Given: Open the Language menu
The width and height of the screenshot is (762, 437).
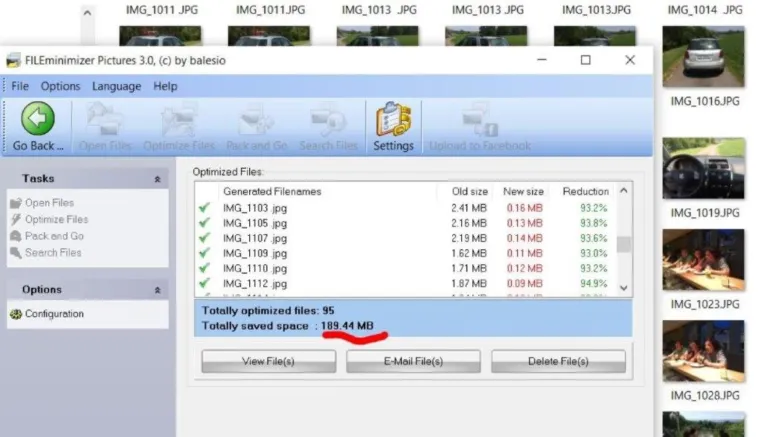Looking at the screenshot, I should coord(117,86).
